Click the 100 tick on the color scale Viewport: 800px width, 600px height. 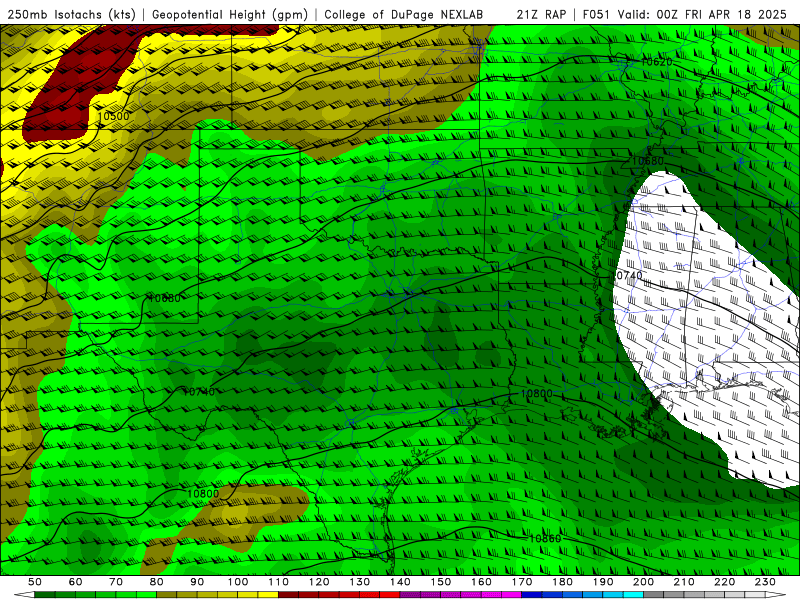(238, 582)
